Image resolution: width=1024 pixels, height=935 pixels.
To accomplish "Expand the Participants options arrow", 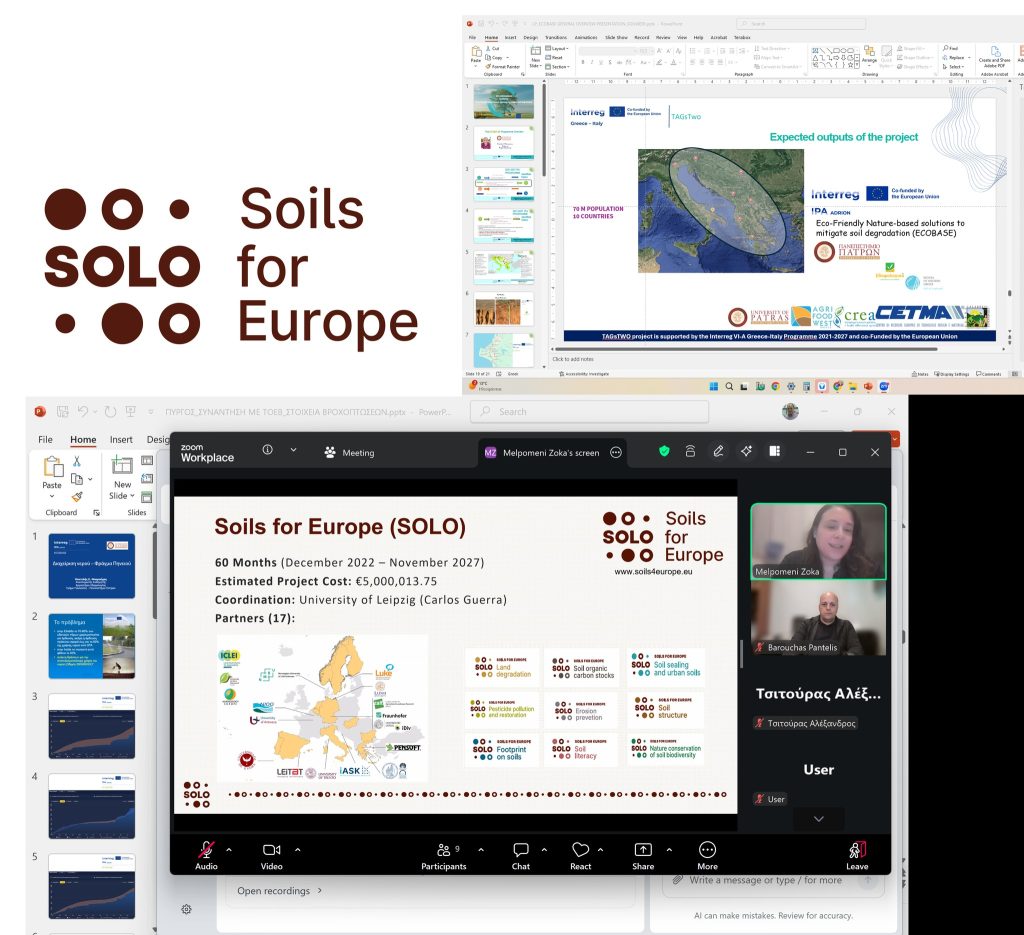I will pos(481,849).
